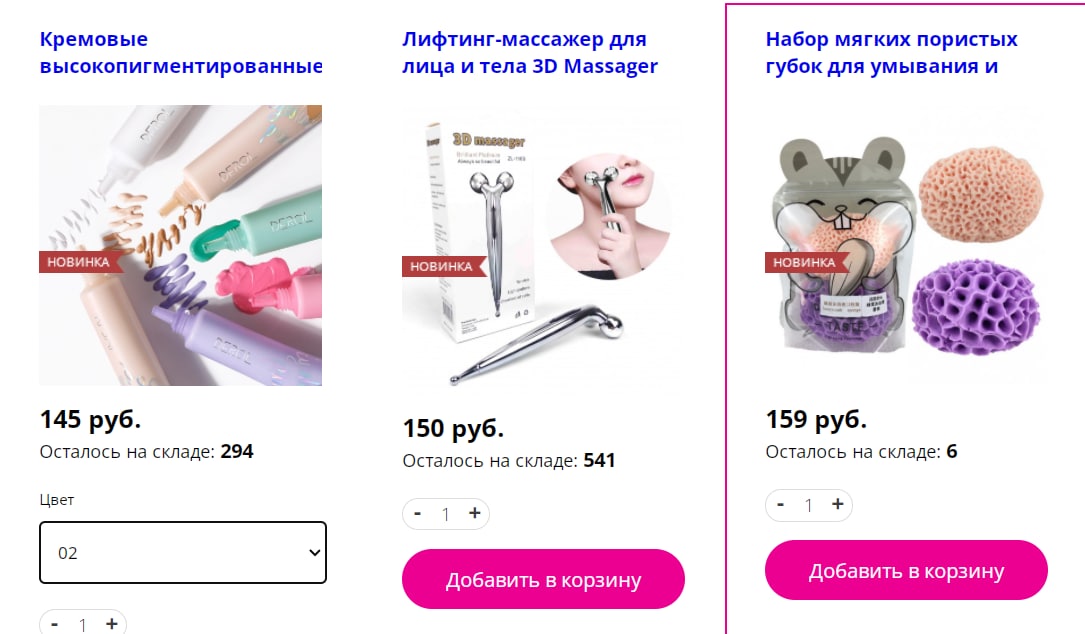Click the НОВИНКА badge on the cream tubes
Viewport: 1085px width, 634px height.
pos(79,262)
